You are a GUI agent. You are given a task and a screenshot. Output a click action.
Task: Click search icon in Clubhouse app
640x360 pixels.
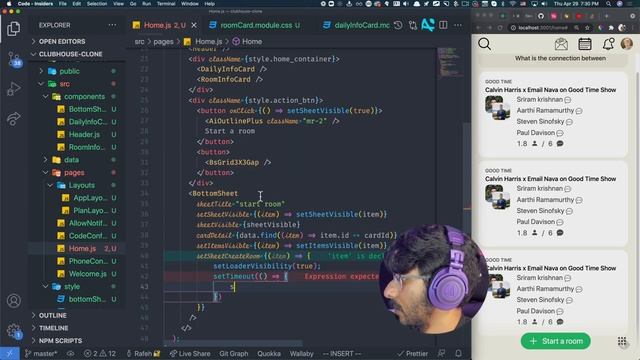pos(484,44)
